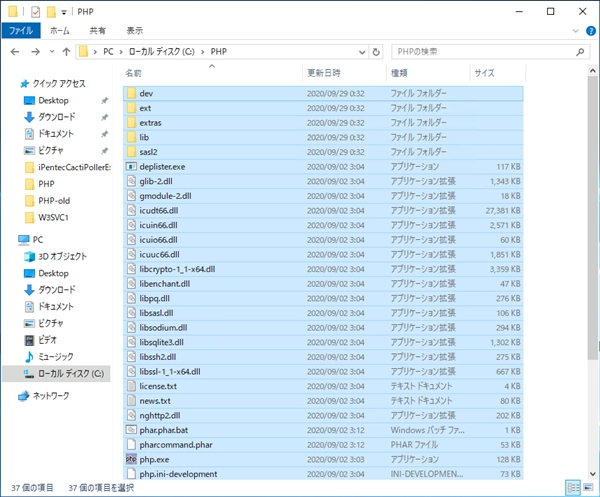This screenshot has width=600, height=497.
Task: Open Quick Access star item
Action: [x=53, y=83]
